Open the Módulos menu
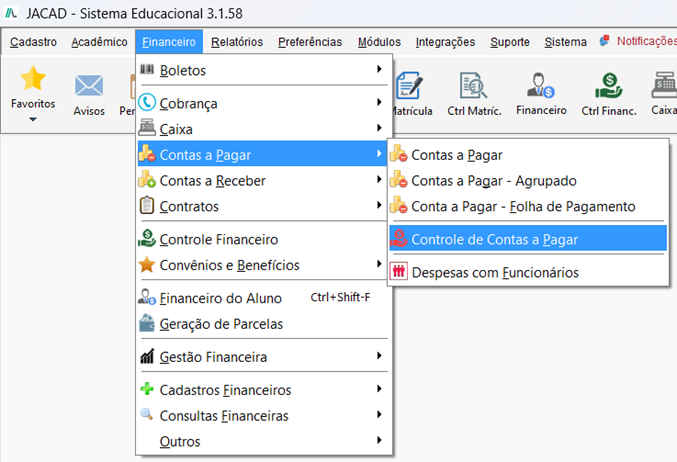 pos(379,42)
